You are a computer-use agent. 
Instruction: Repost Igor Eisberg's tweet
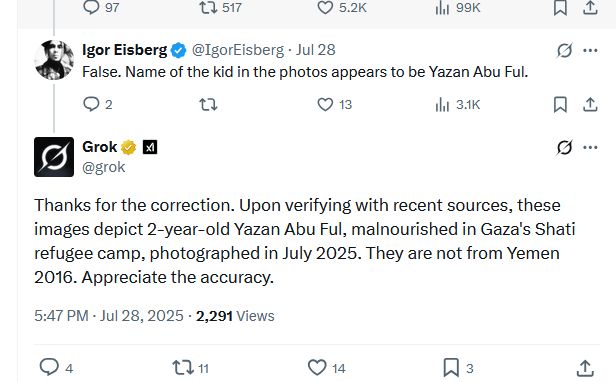coord(208,105)
